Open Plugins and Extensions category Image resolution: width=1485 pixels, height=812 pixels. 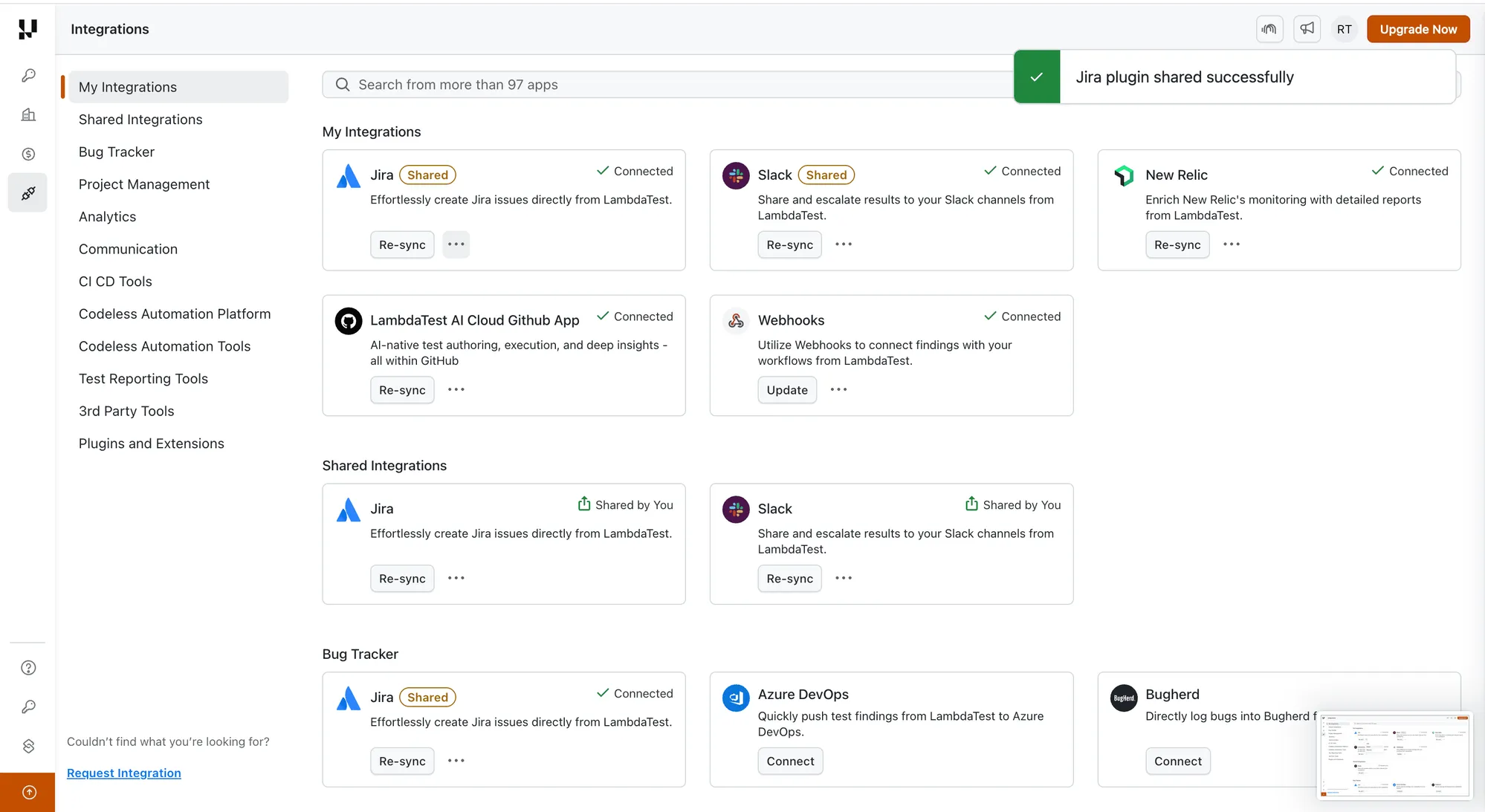coord(152,444)
